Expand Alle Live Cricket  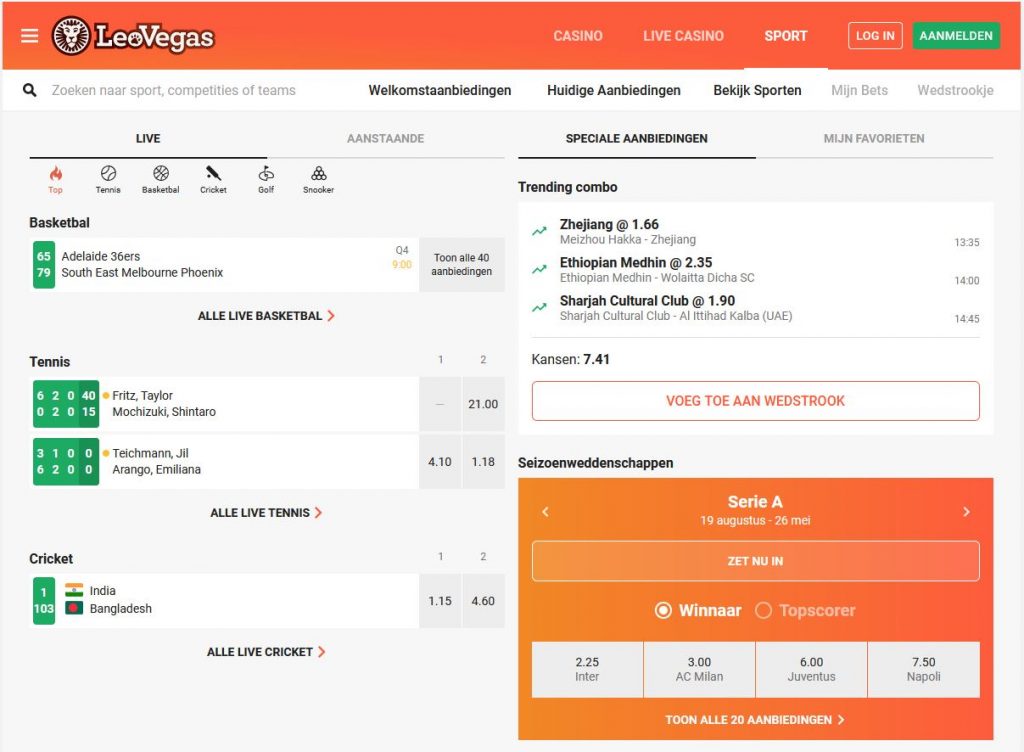pos(266,652)
